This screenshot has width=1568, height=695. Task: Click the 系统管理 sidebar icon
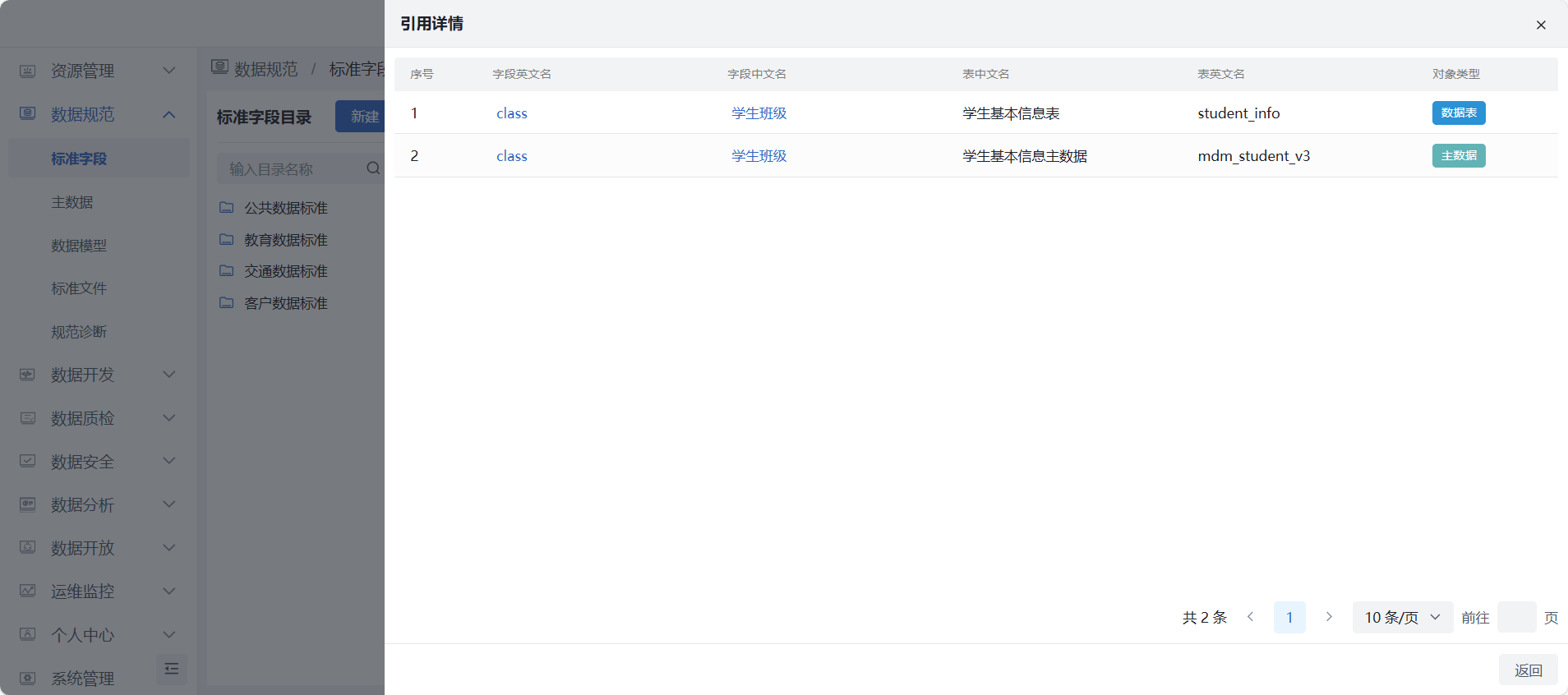point(28,679)
